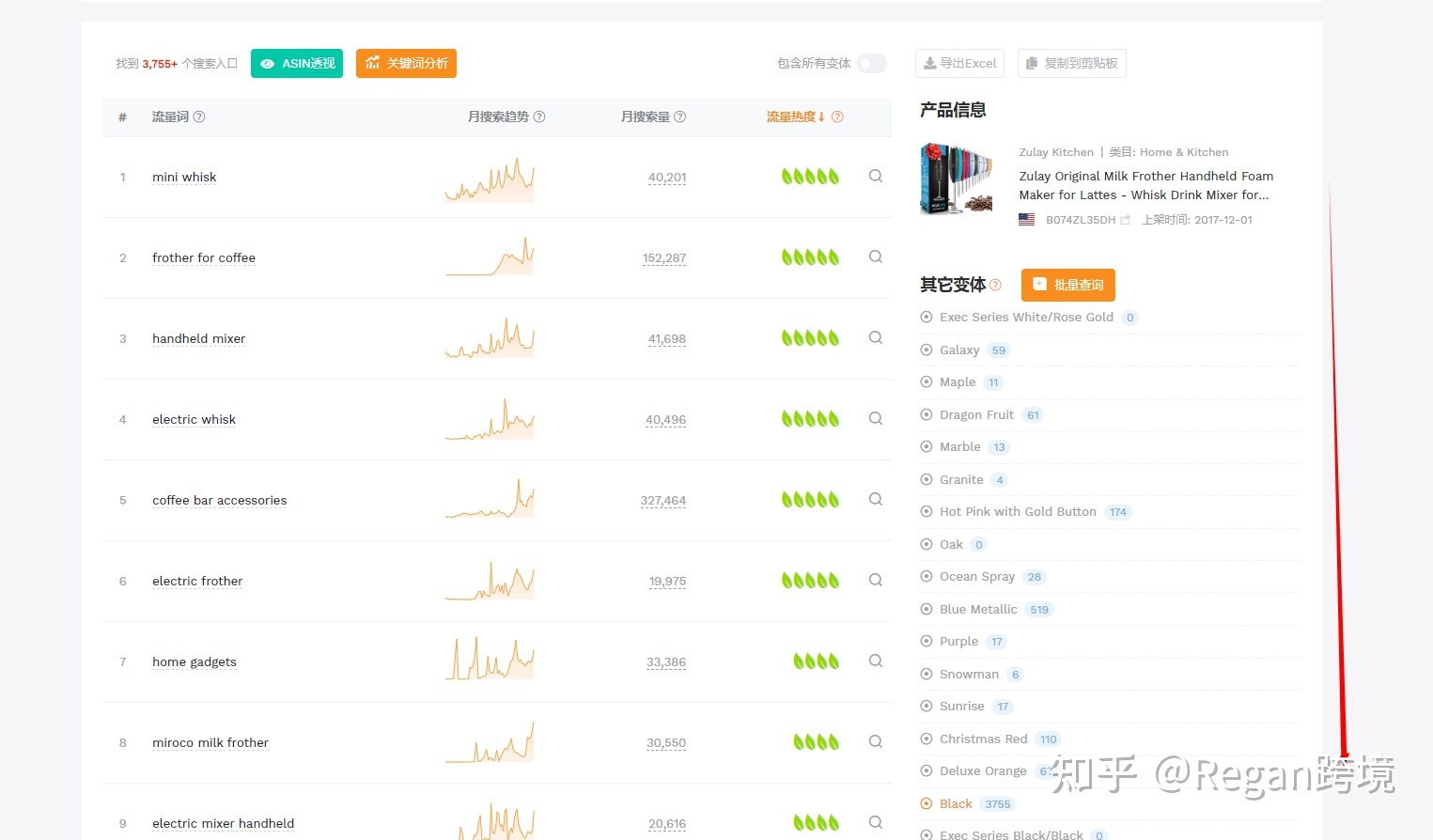Click the question mark beside 其它变体

pos(996,285)
